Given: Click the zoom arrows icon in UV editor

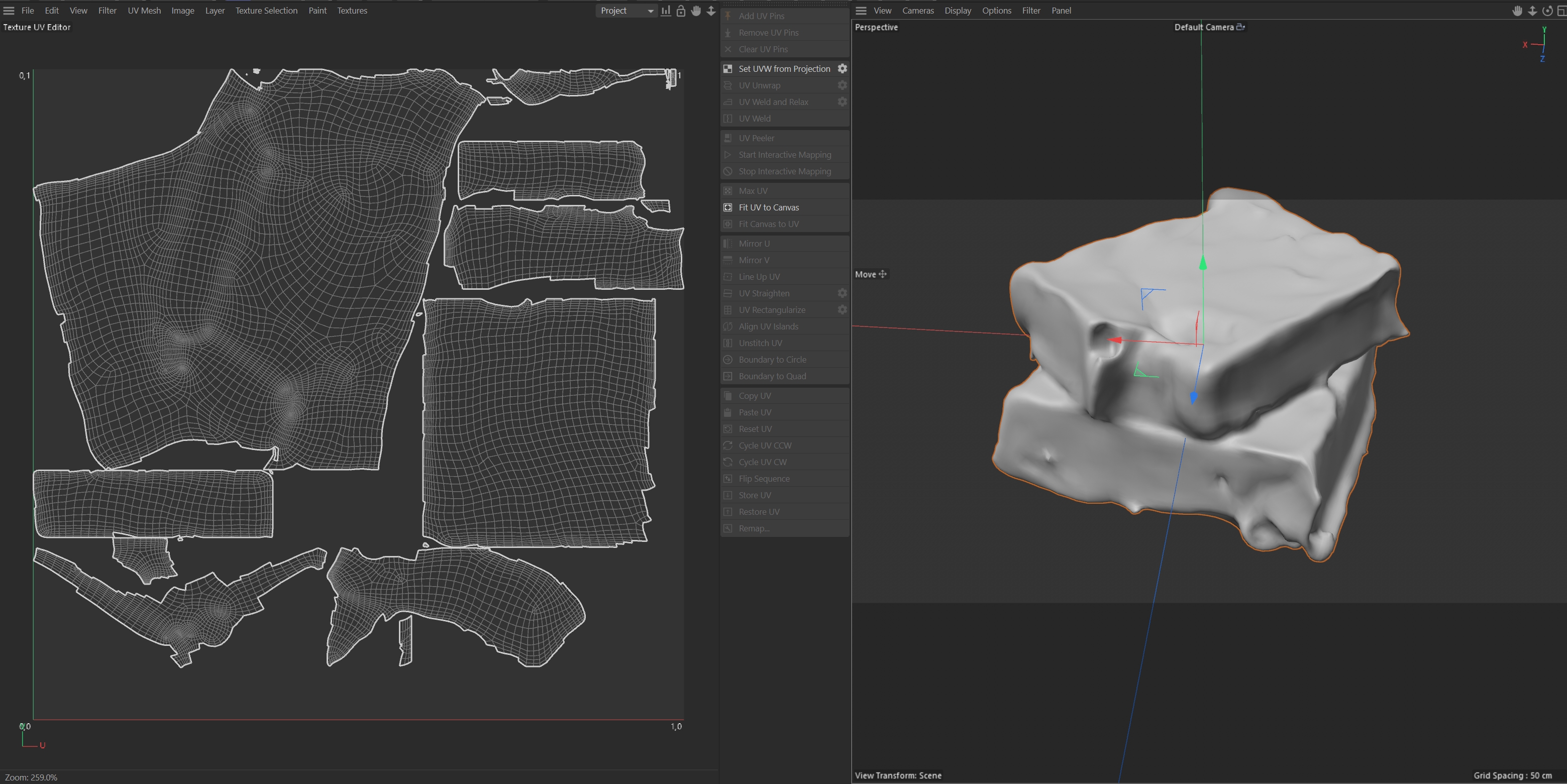Looking at the screenshot, I should point(710,11).
